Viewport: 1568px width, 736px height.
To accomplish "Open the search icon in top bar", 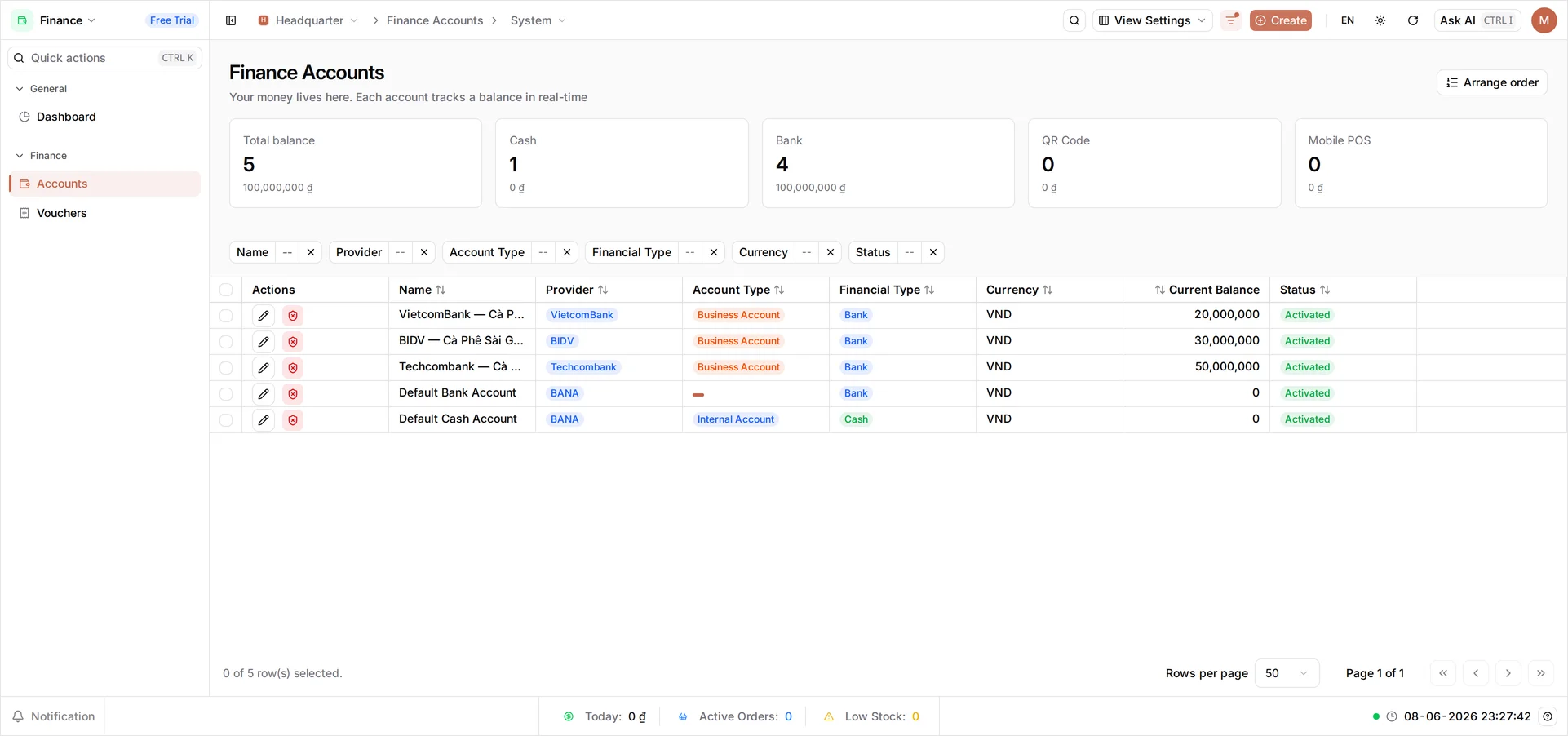I will tap(1074, 20).
